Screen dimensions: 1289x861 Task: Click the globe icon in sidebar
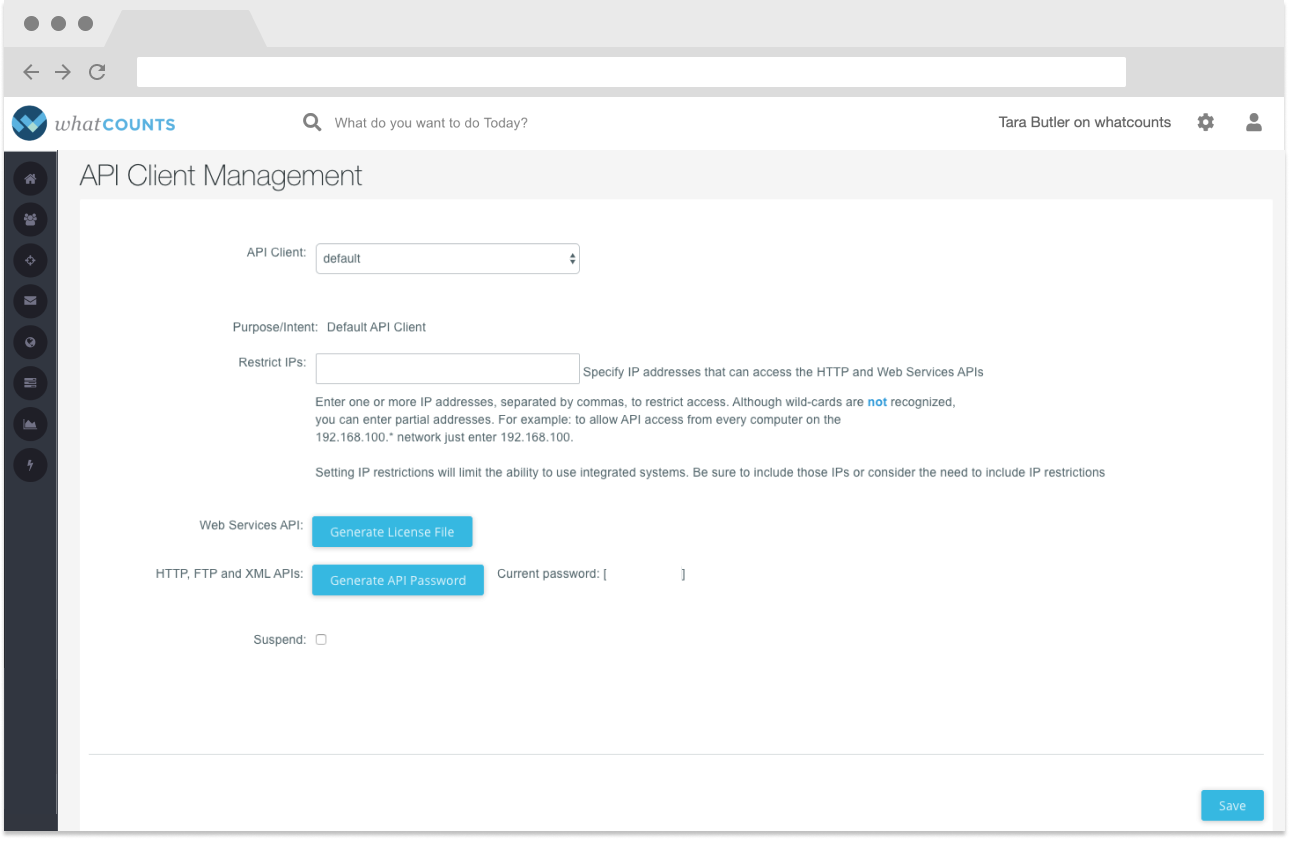point(30,342)
